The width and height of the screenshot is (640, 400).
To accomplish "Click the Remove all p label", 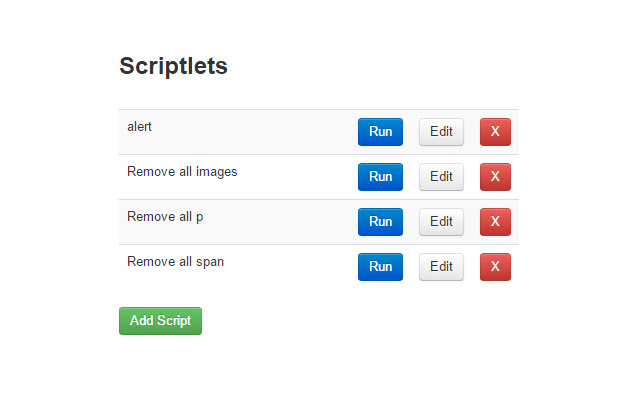I will (x=165, y=217).
